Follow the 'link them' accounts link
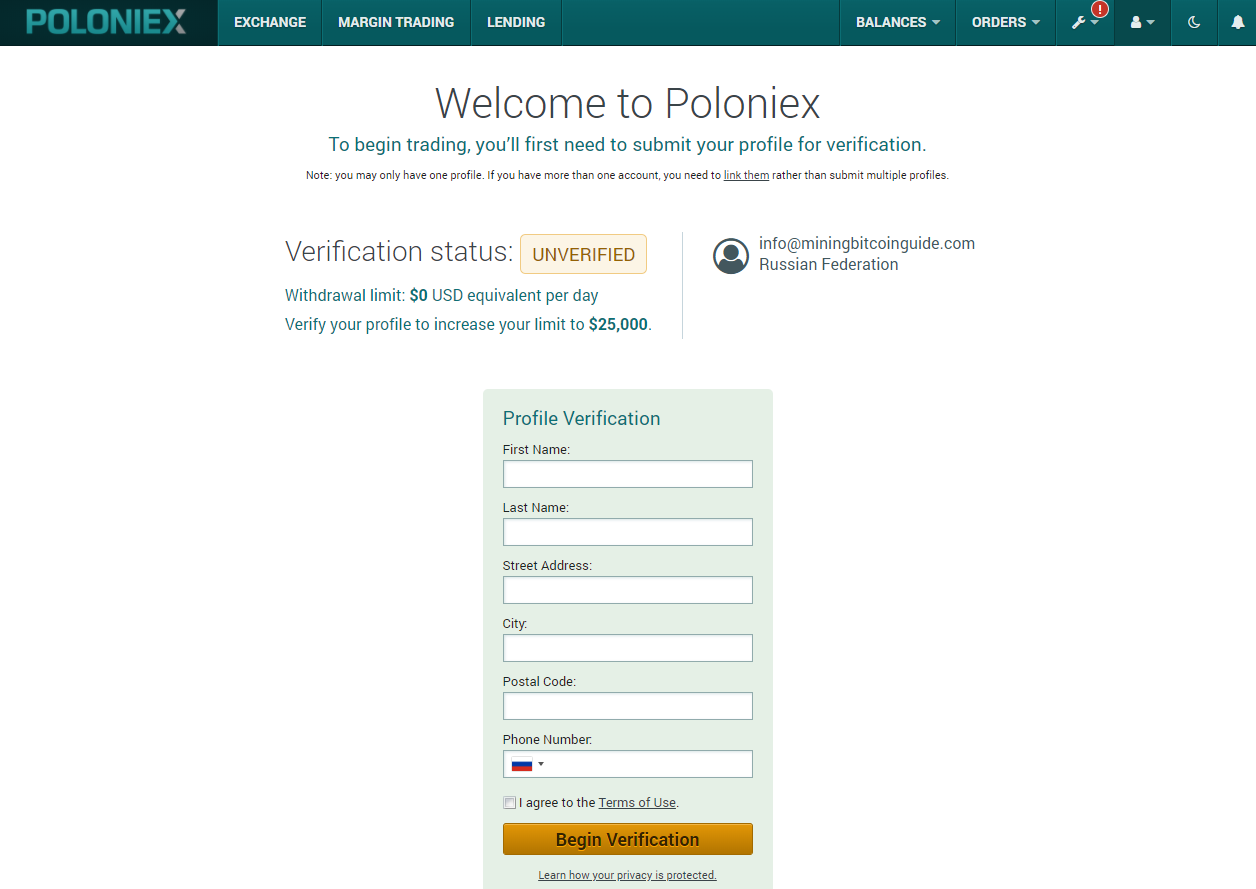This screenshot has height=889, width=1256. (x=746, y=175)
